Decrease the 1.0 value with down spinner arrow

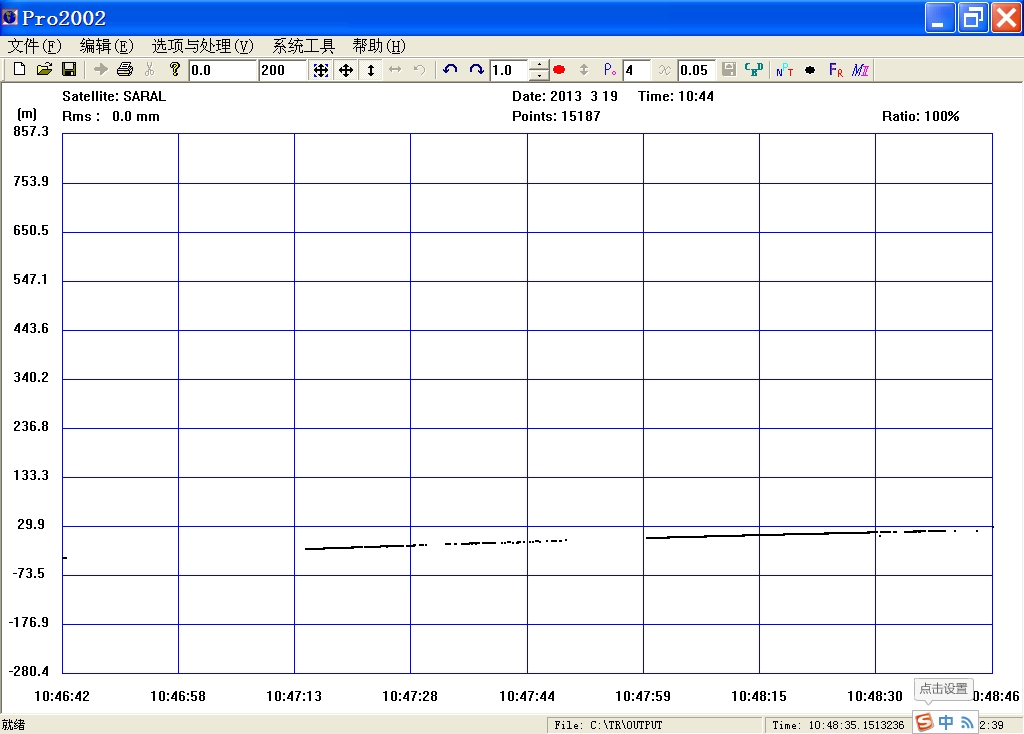coord(539,75)
